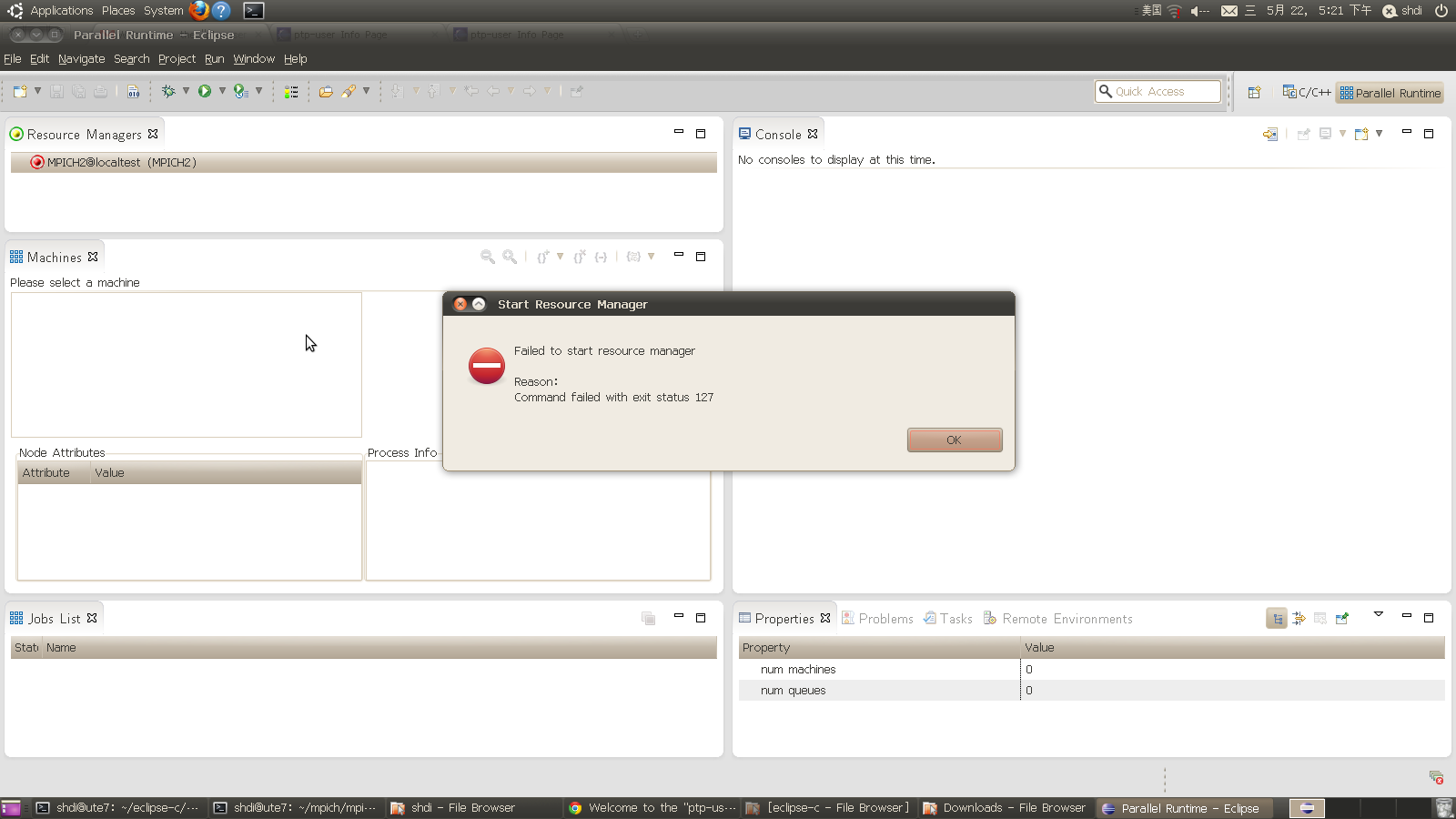Screen dimensions: 1456x819
Task: Click the Console show on output icon
Action: click(x=1270, y=135)
